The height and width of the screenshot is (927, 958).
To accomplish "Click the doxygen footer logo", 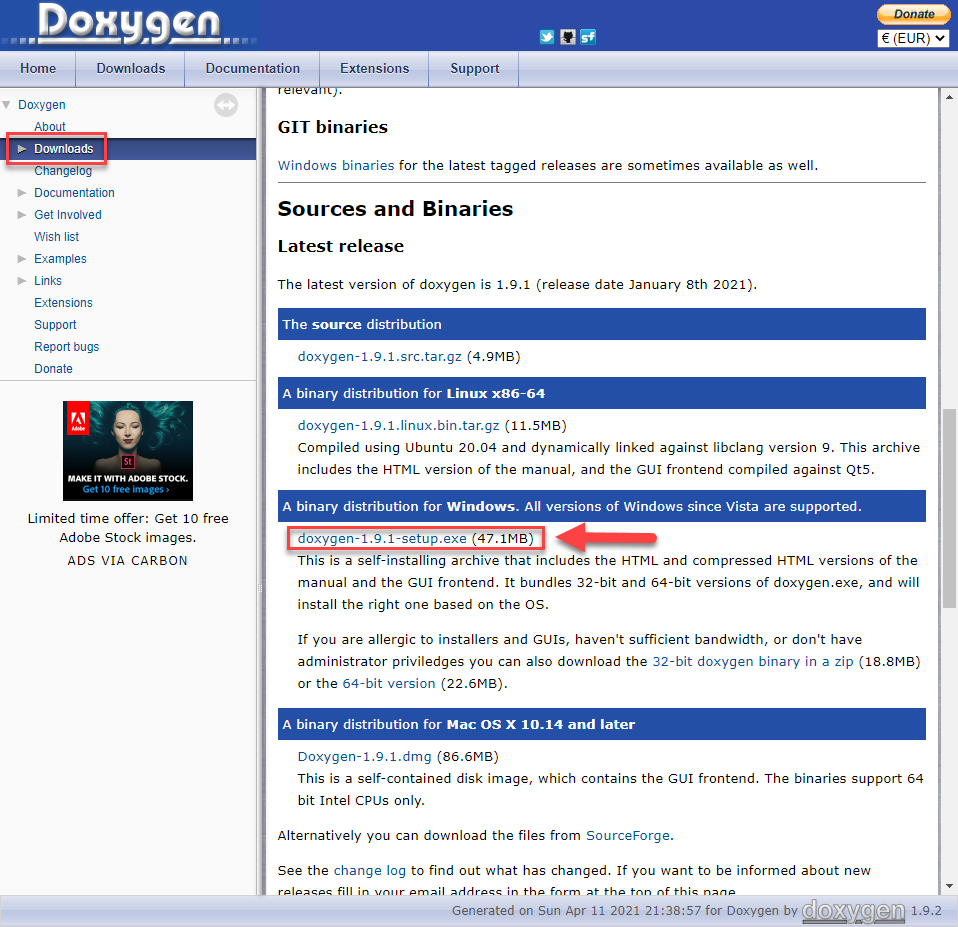I will pyautogui.click(x=853, y=910).
